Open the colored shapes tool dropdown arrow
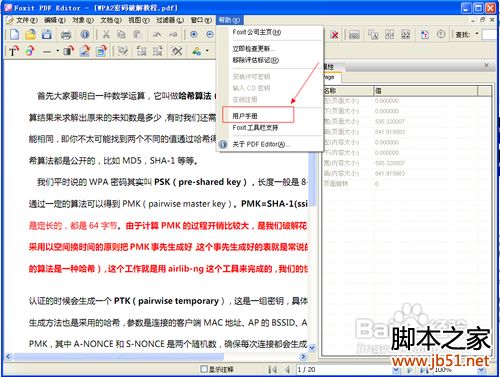This screenshot has width=500, height=377. [x=207, y=51]
